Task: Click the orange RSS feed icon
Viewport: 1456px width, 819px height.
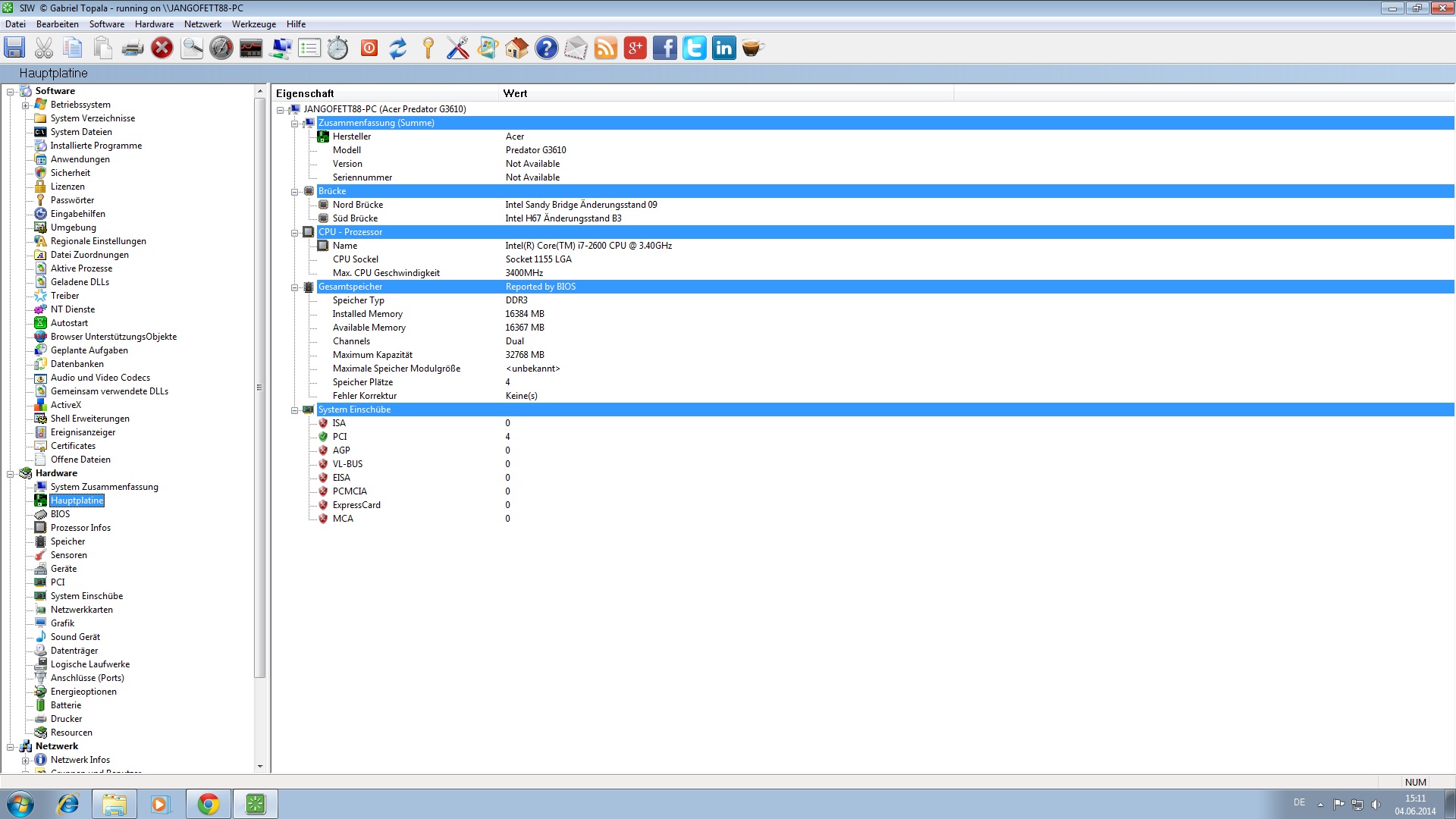Action: point(605,49)
